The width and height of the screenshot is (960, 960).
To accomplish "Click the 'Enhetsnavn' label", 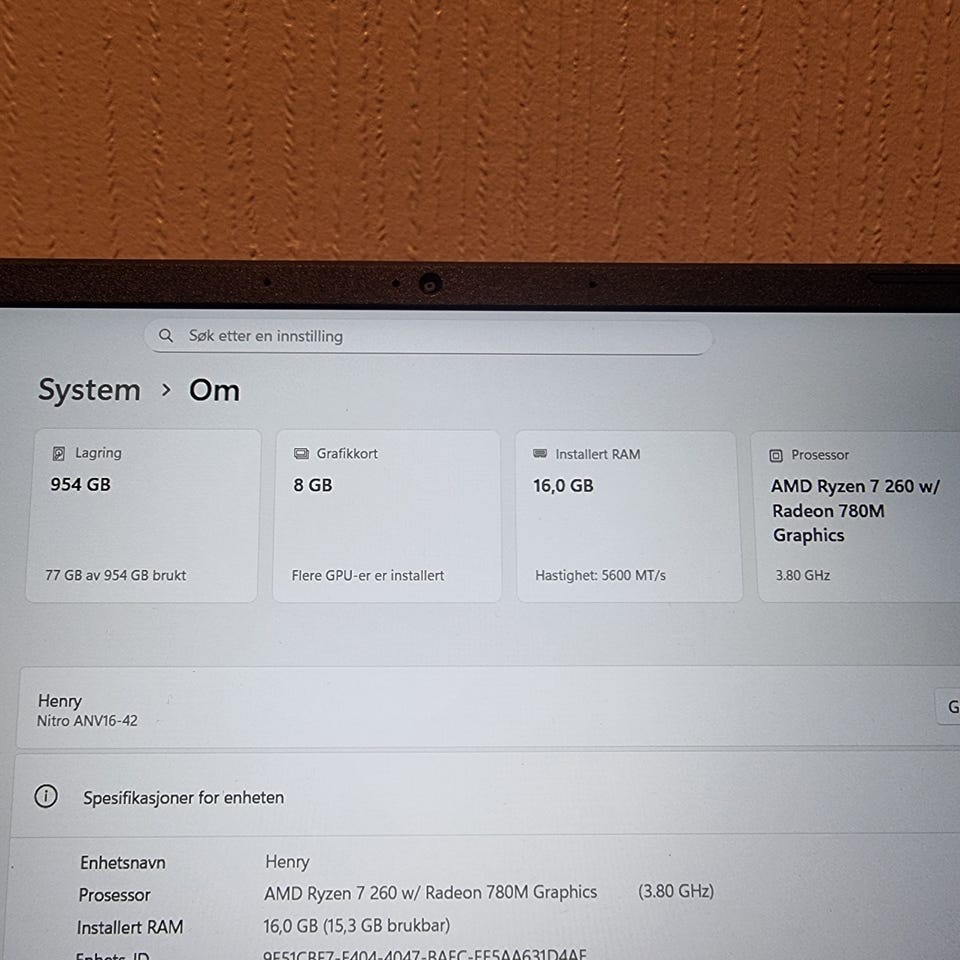I will (123, 863).
